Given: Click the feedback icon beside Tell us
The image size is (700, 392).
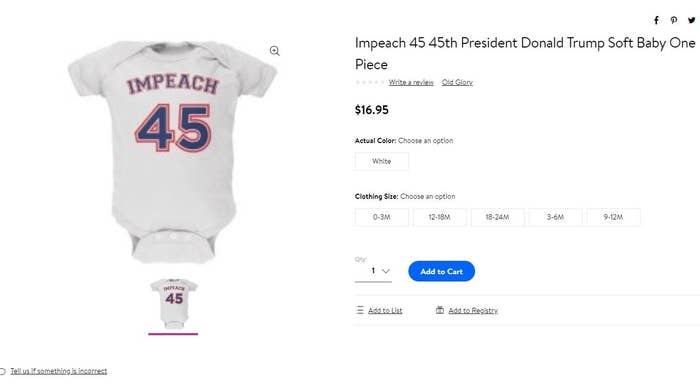Looking at the screenshot, I should (x=2, y=371).
